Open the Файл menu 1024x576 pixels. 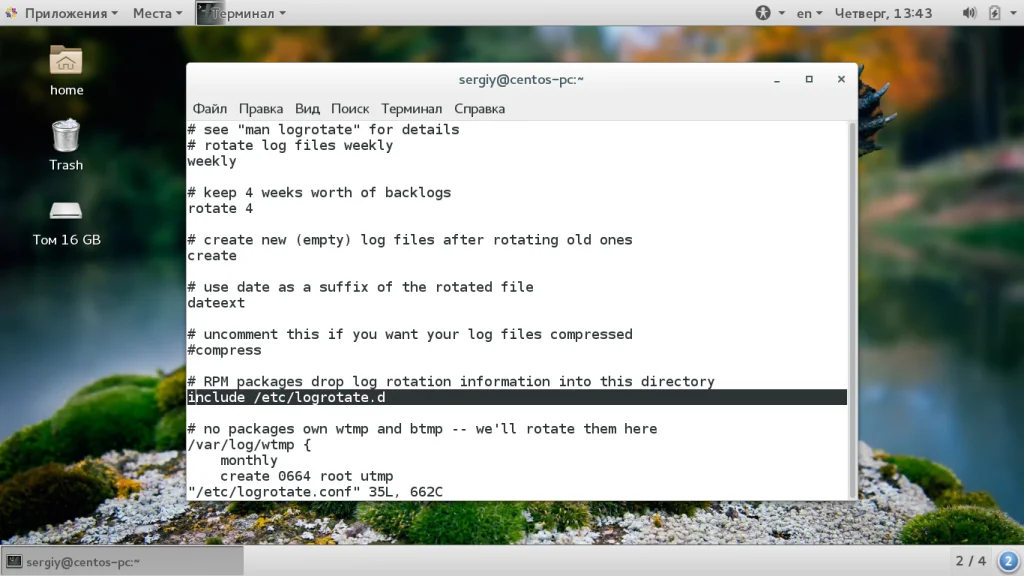pyautogui.click(x=210, y=108)
